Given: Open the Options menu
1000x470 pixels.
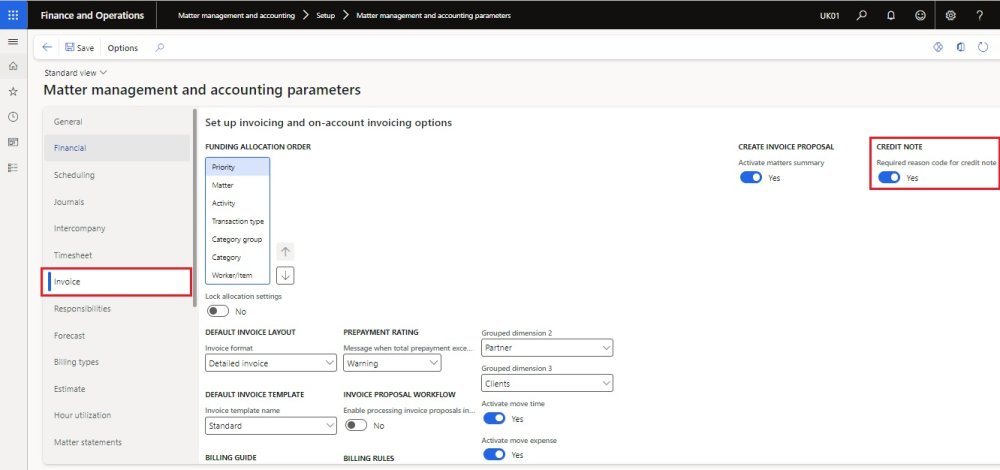Looking at the screenshot, I should [122, 48].
